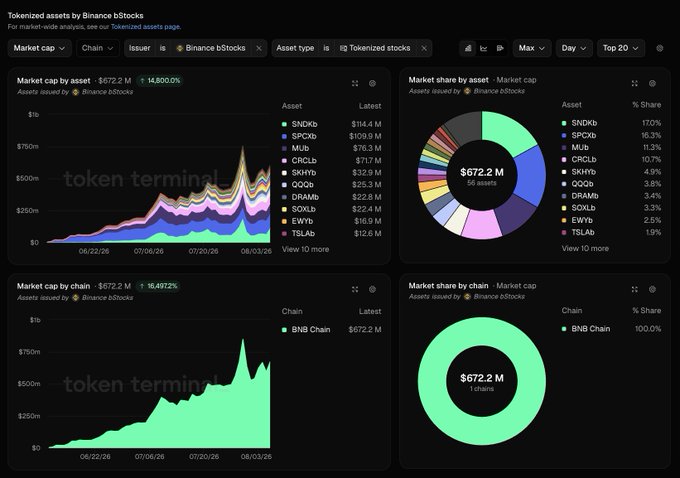Toggle QQQb in Market cap by asset legend
The height and width of the screenshot is (478, 680).
pos(298,185)
